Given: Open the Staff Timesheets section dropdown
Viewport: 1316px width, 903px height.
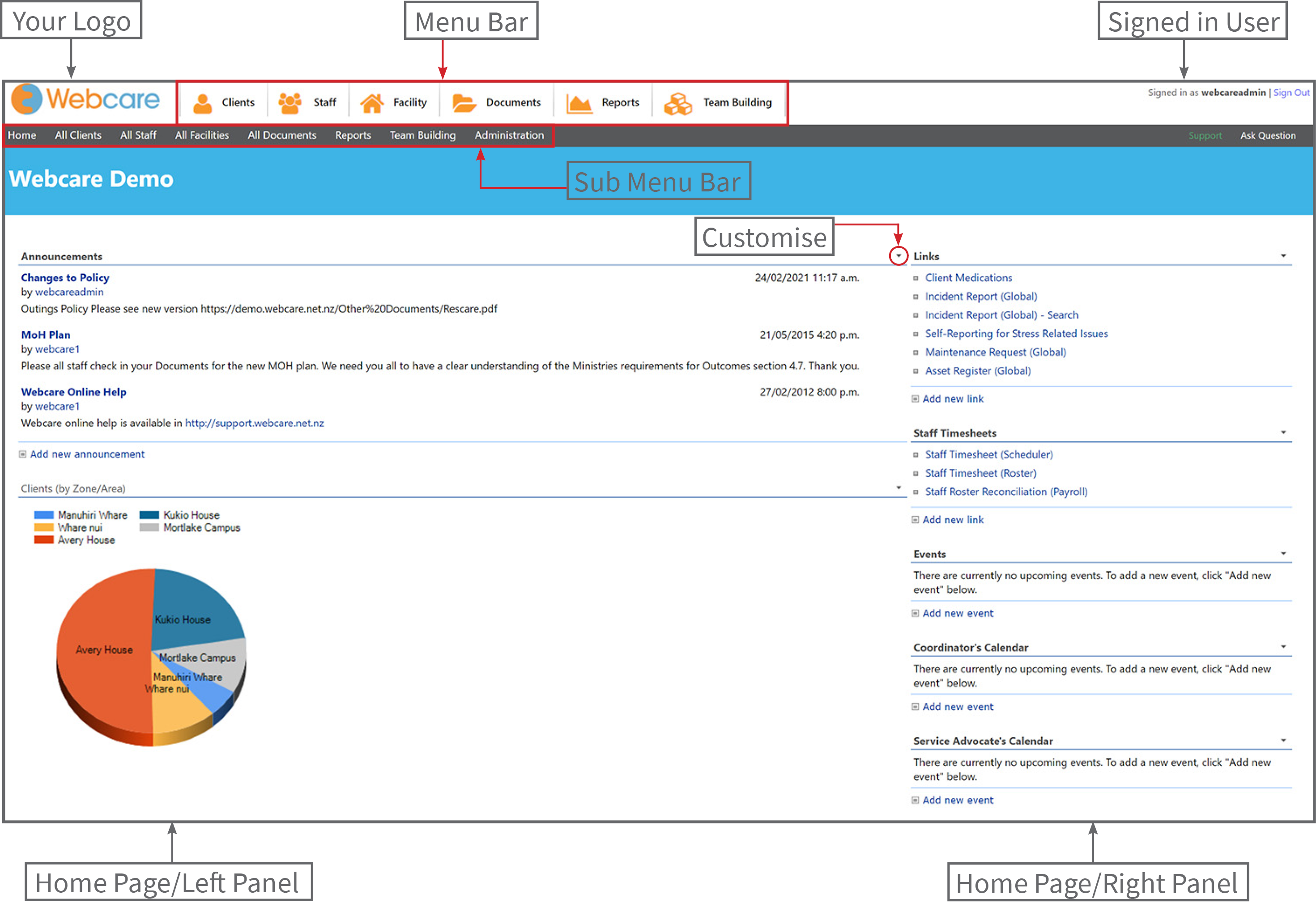Looking at the screenshot, I should tap(1283, 432).
